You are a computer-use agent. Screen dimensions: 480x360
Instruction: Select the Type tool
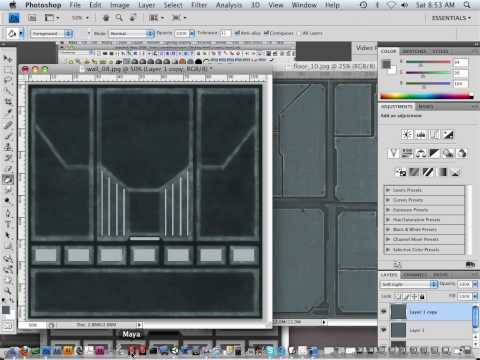tap(7, 224)
